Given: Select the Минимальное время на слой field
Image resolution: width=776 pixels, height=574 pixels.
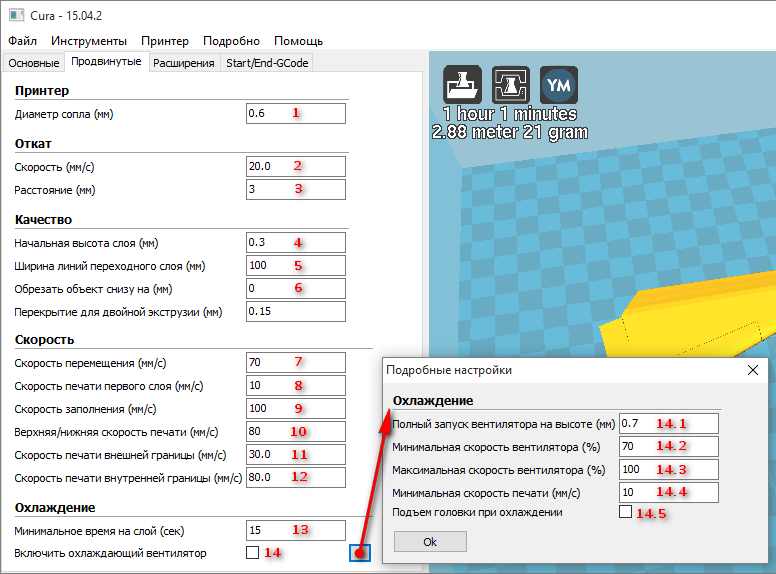Looking at the screenshot, I should point(295,530).
